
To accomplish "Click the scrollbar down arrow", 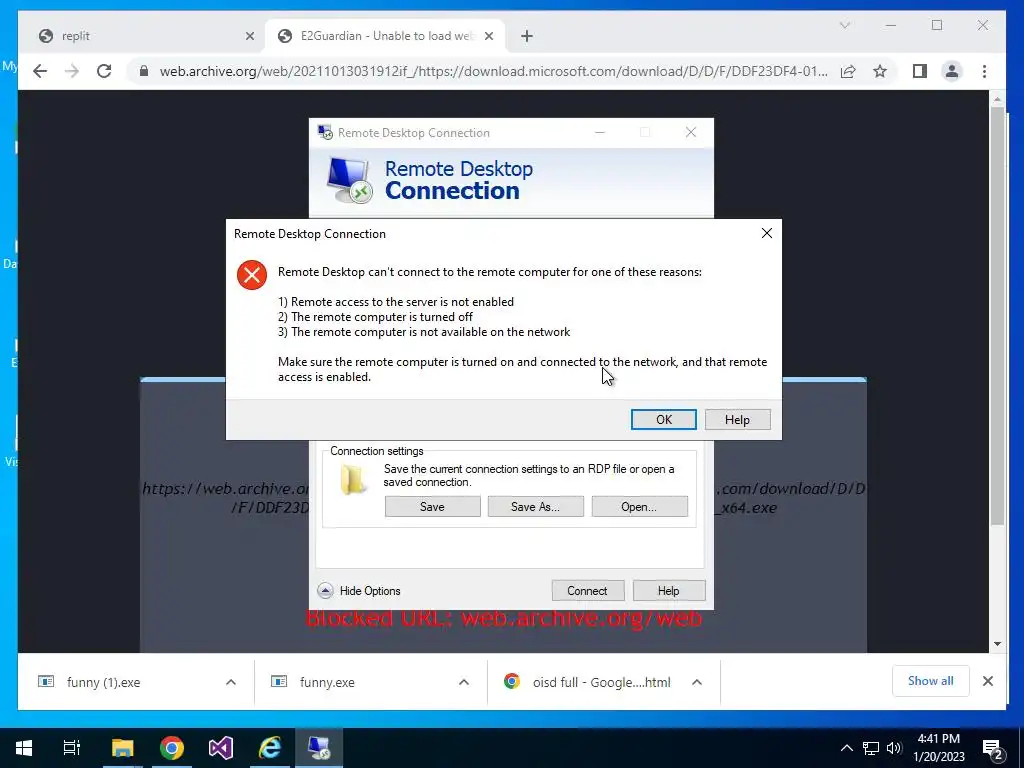I will click(997, 644).
